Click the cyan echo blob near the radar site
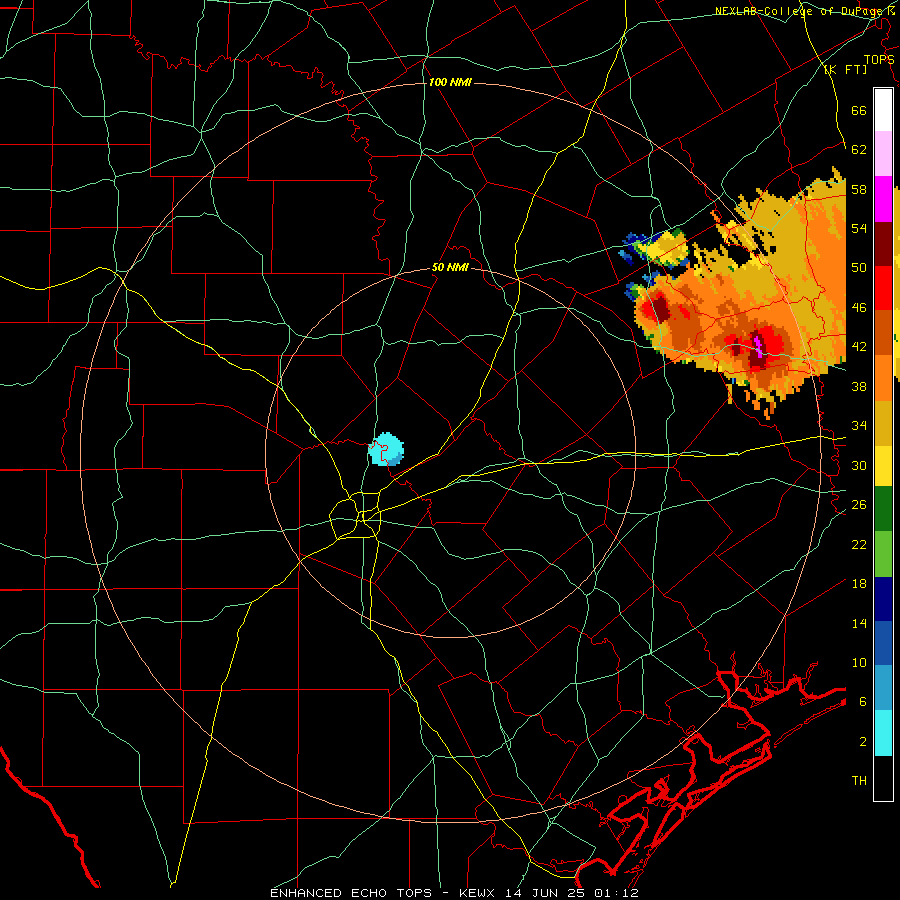Screen dimensions: 900x900 [x=386, y=449]
